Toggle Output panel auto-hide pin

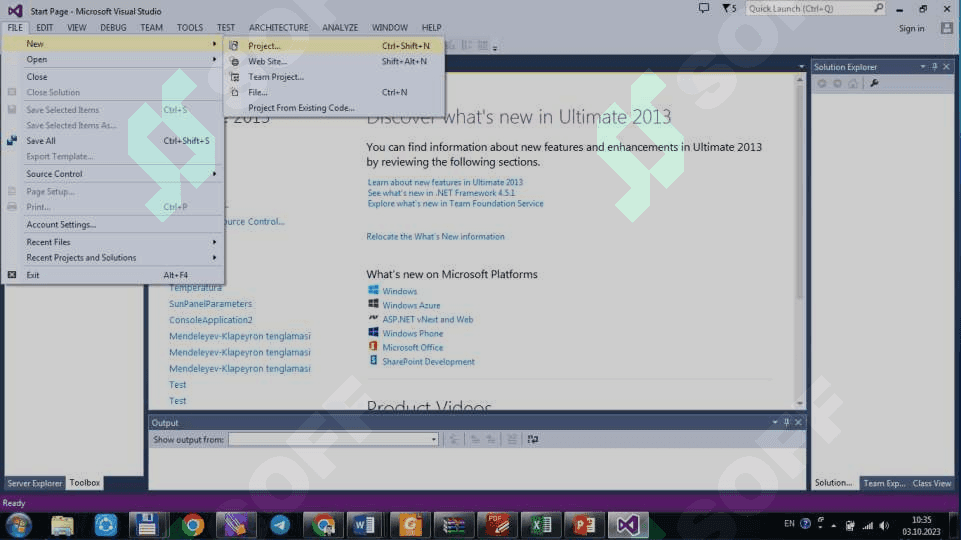coord(786,422)
